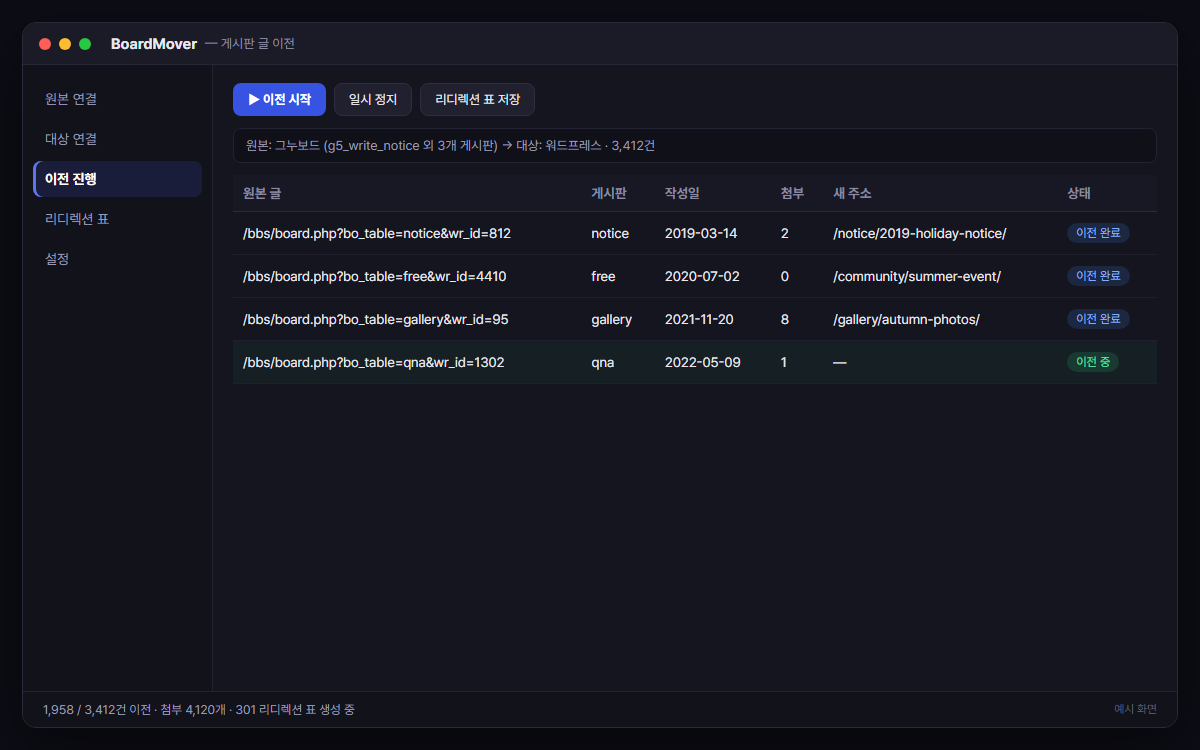Click the 새 주소 column header
The height and width of the screenshot is (750, 1200).
click(x=852, y=193)
